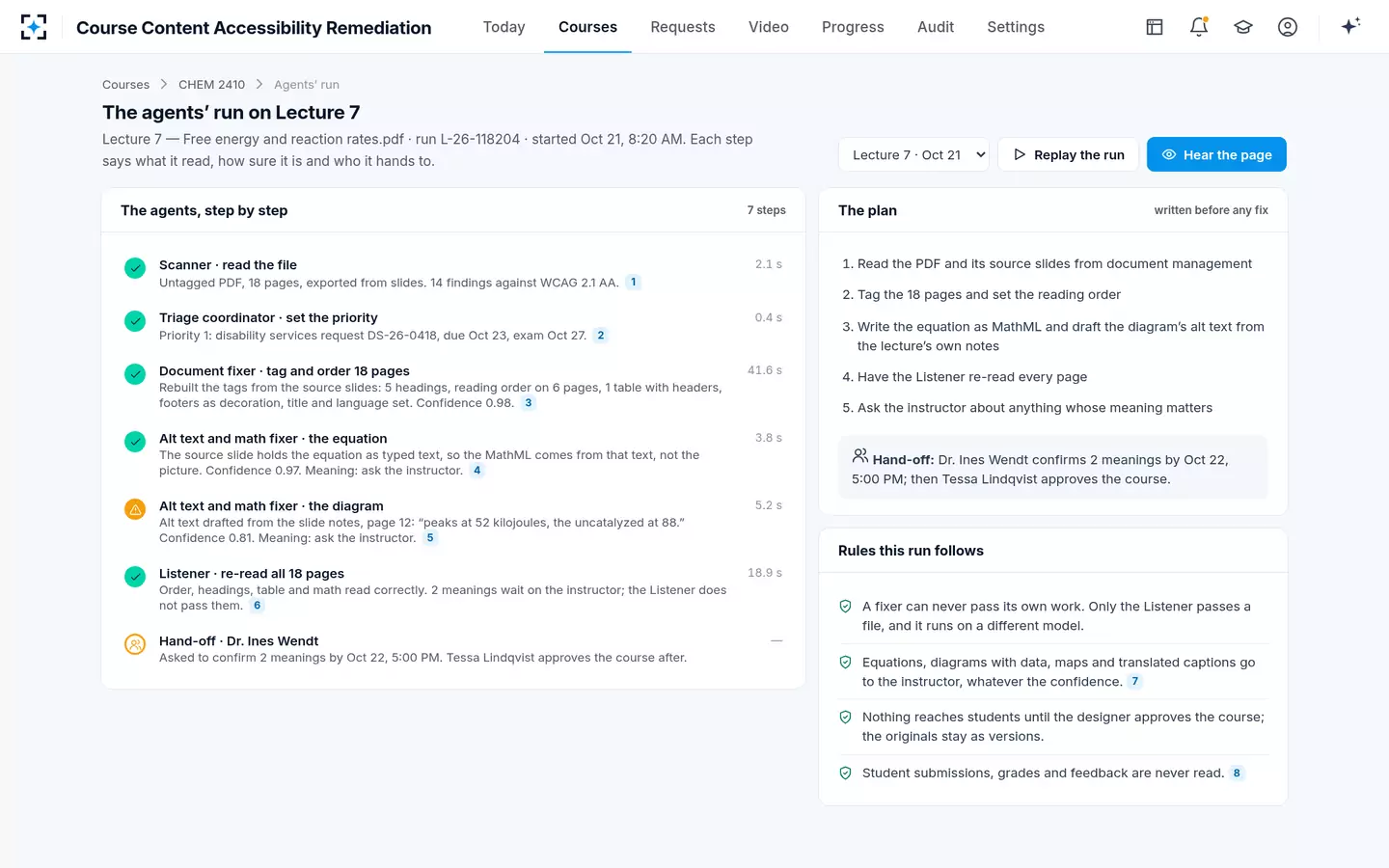Open the sparkle assistant icon

tap(1350, 26)
